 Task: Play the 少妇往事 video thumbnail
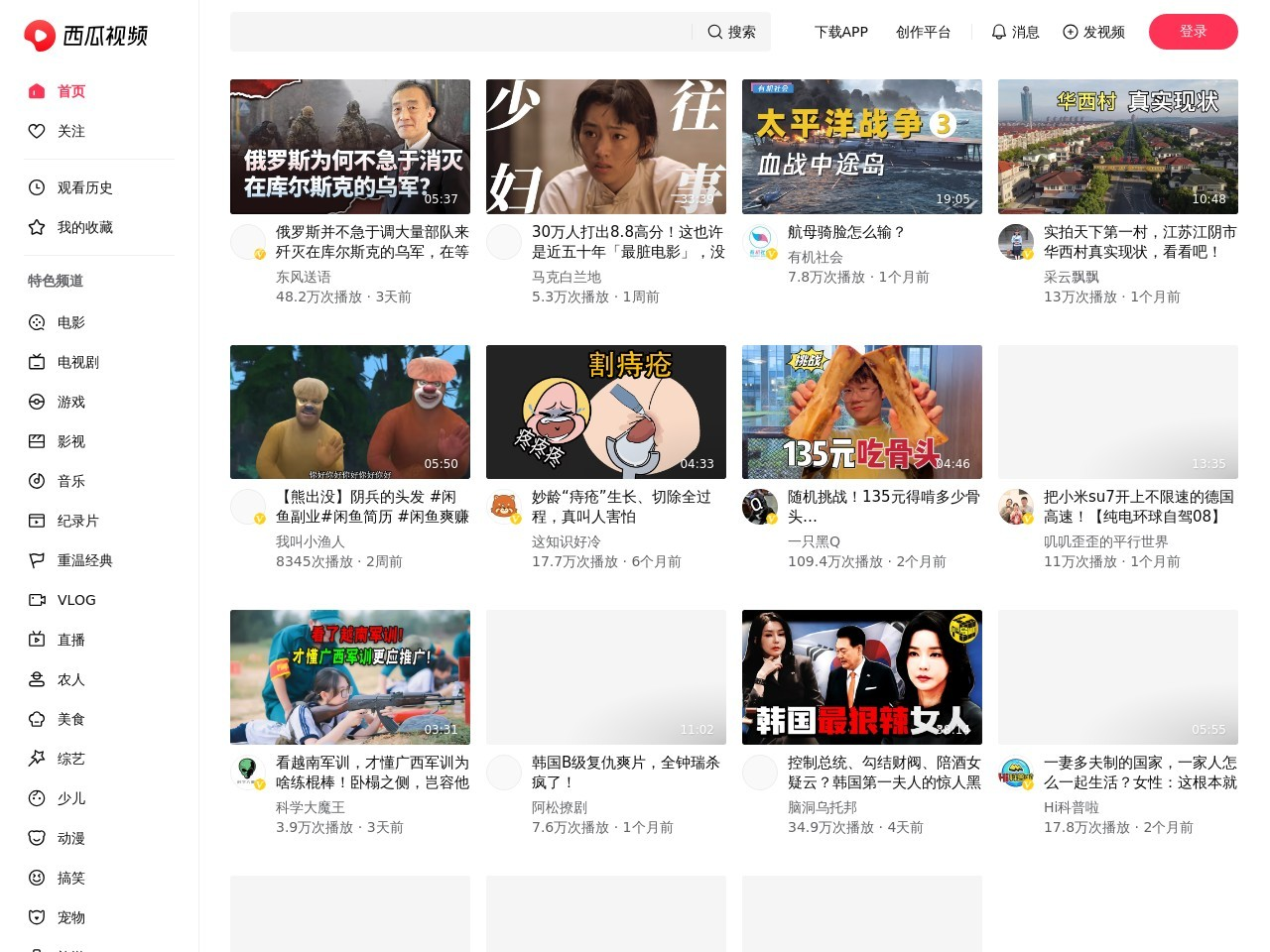(x=606, y=147)
